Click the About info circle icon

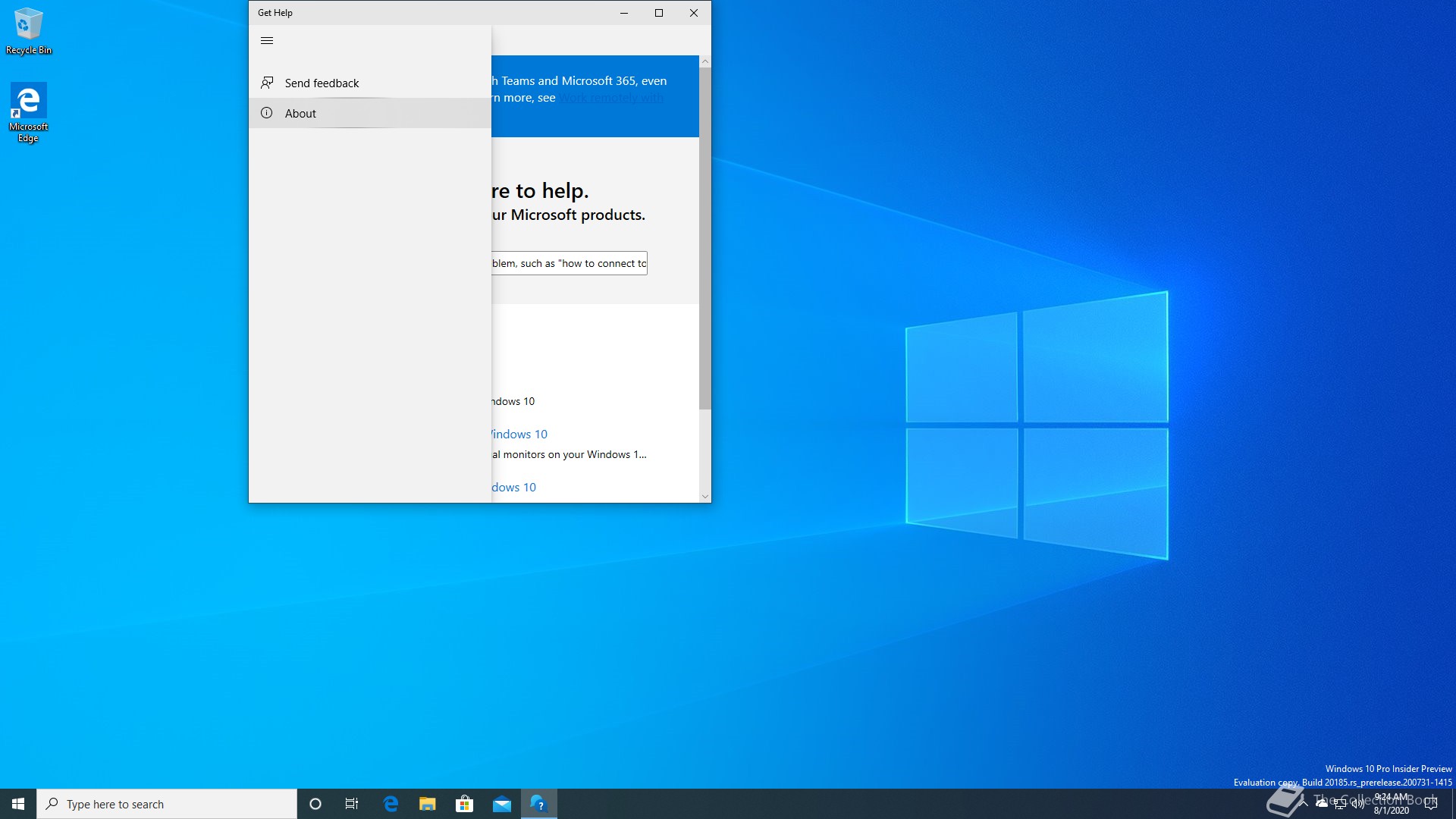point(267,113)
